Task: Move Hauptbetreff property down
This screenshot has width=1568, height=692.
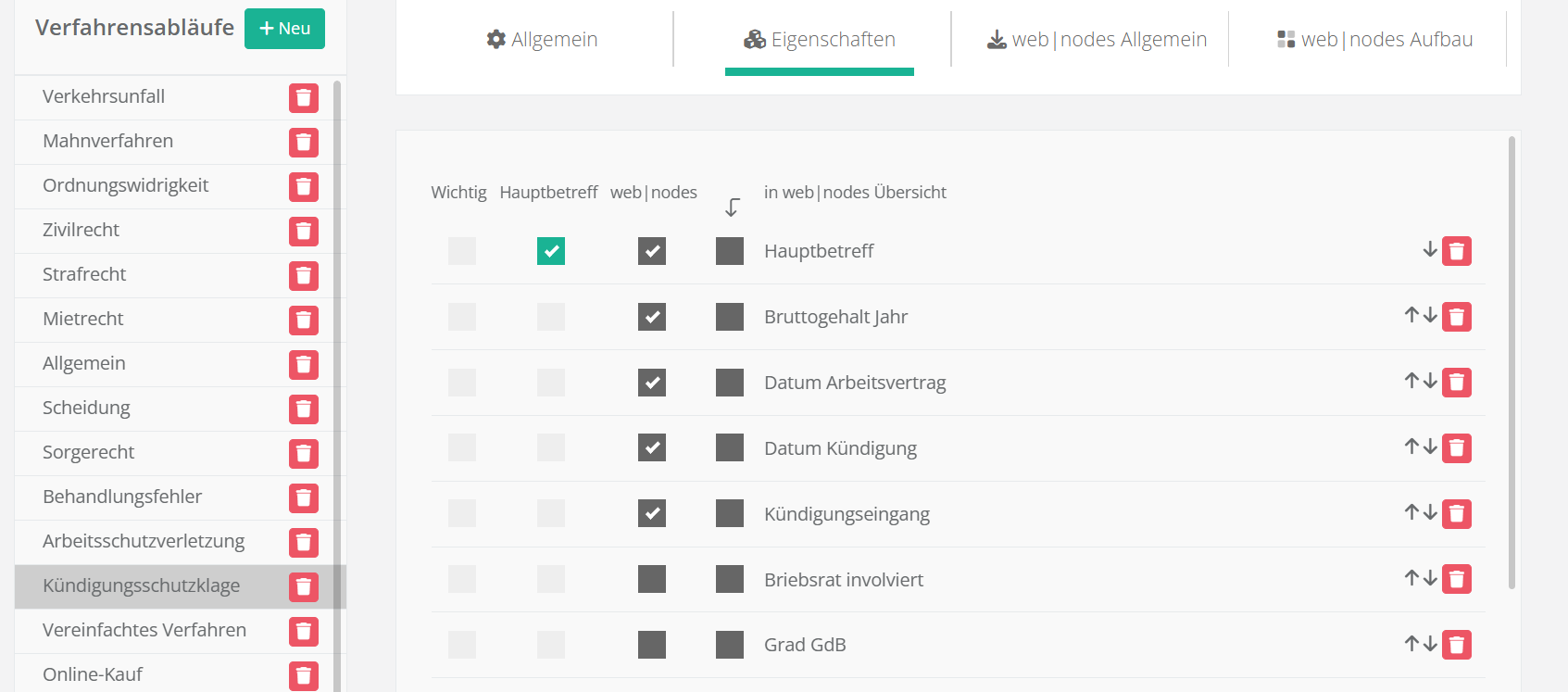Action: coord(1430,250)
